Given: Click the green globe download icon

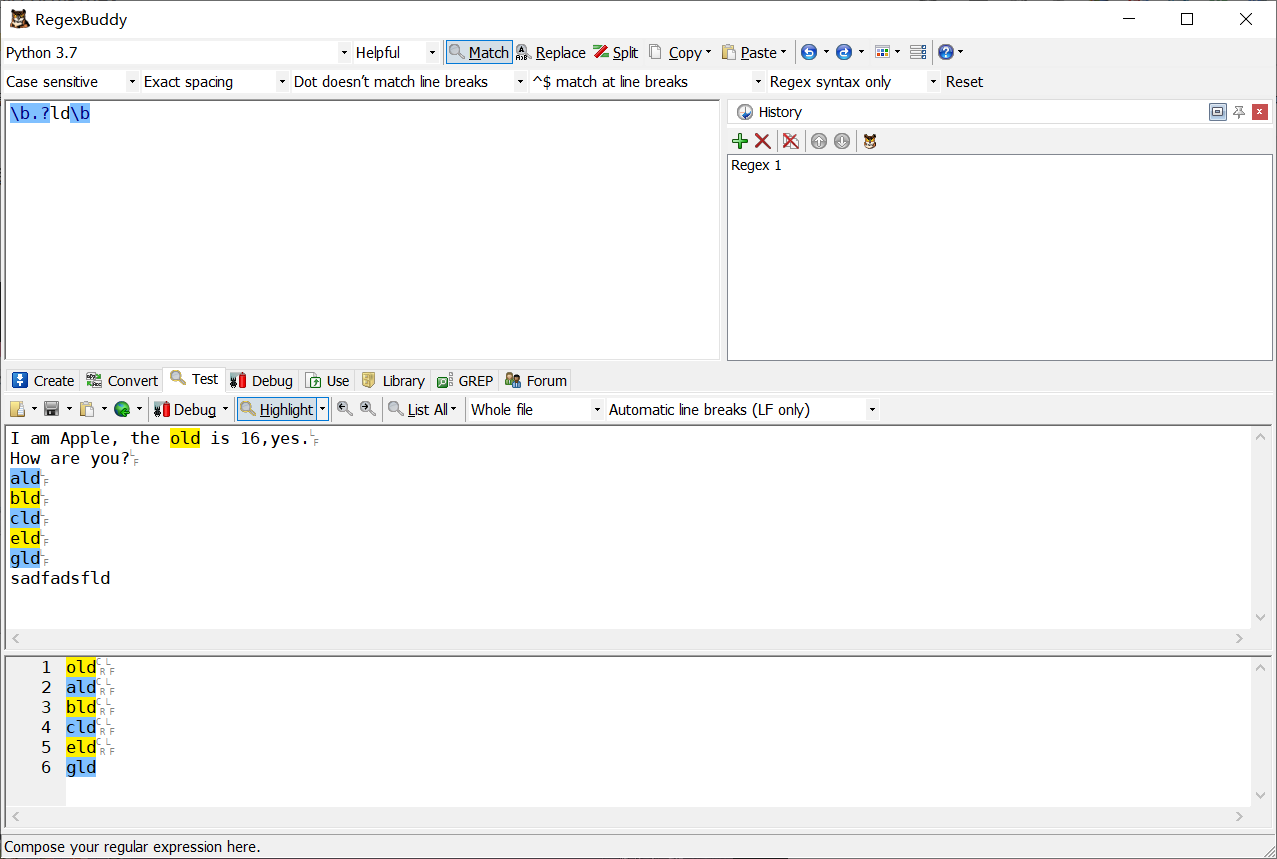Looking at the screenshot, I should pyautogui.click(x=122, y=409).
